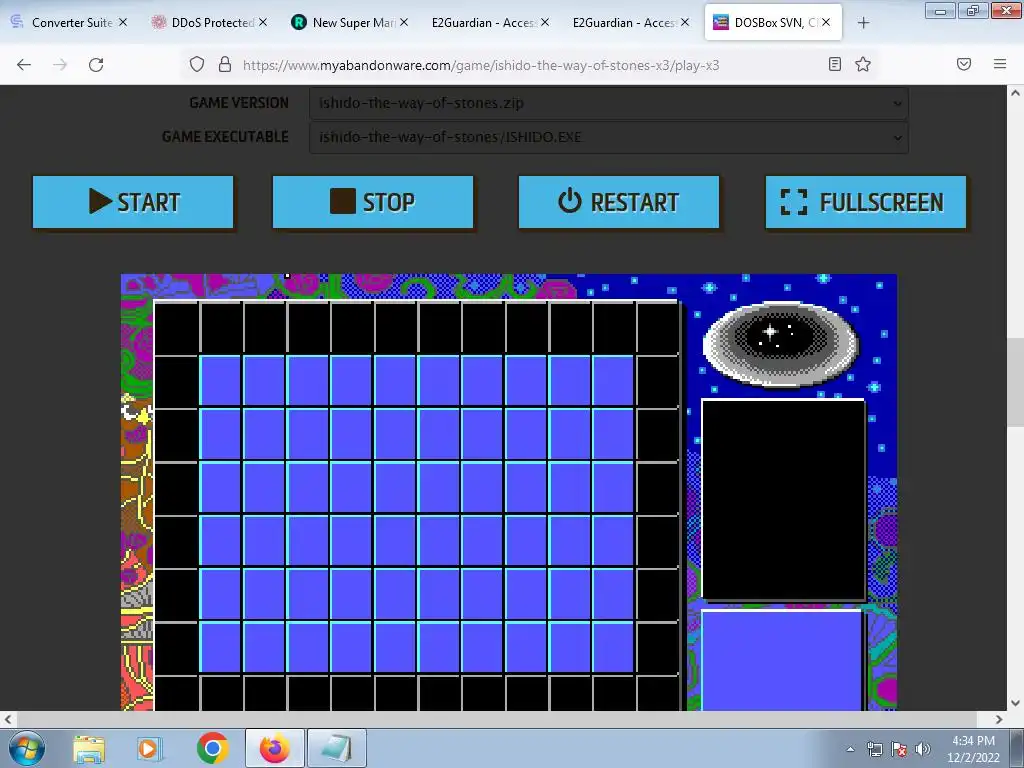Click the vertical scrollbar down arrow

coord(1016,703)
